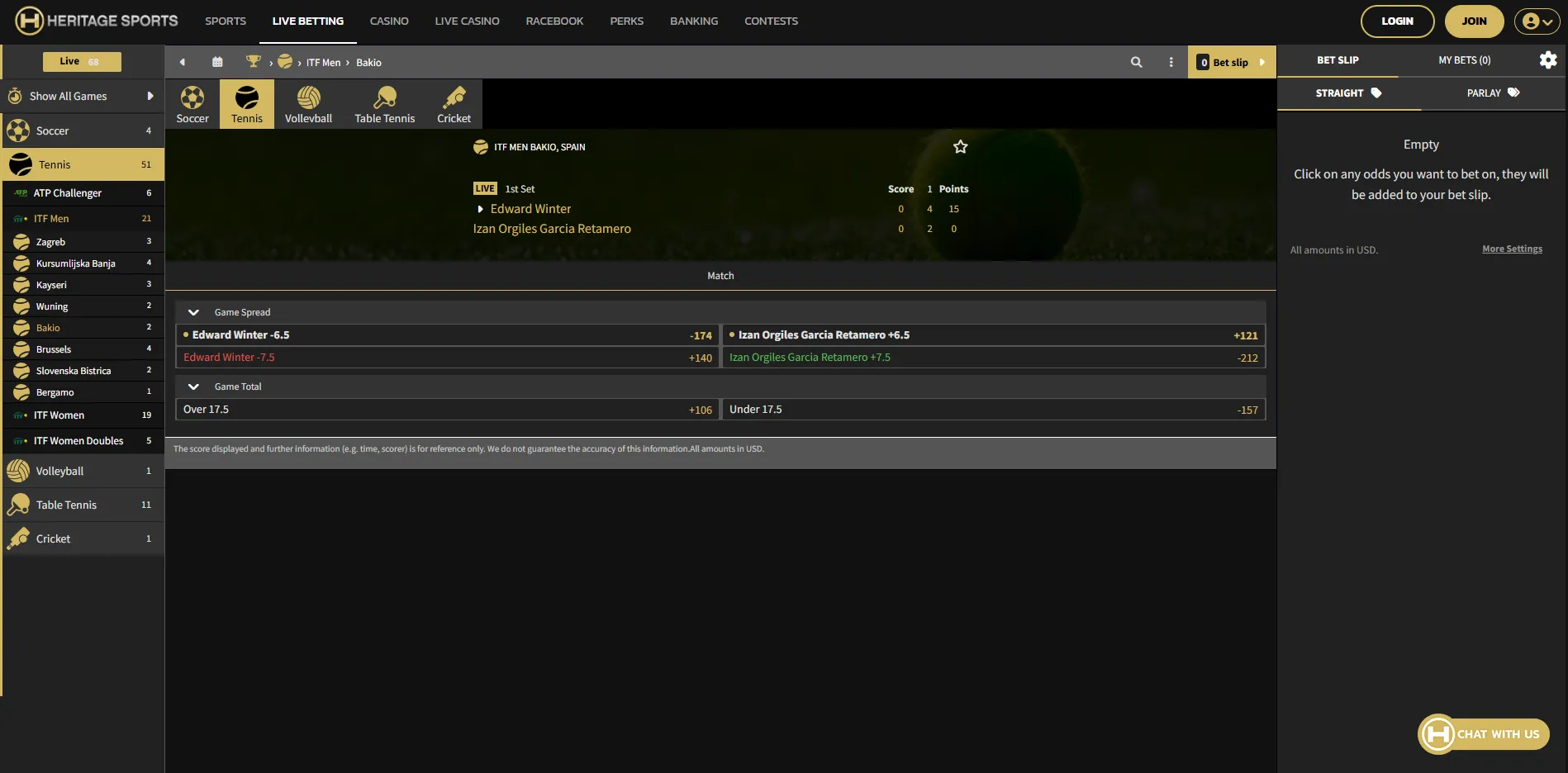Open the Bakio tournament

pos(83,328)
